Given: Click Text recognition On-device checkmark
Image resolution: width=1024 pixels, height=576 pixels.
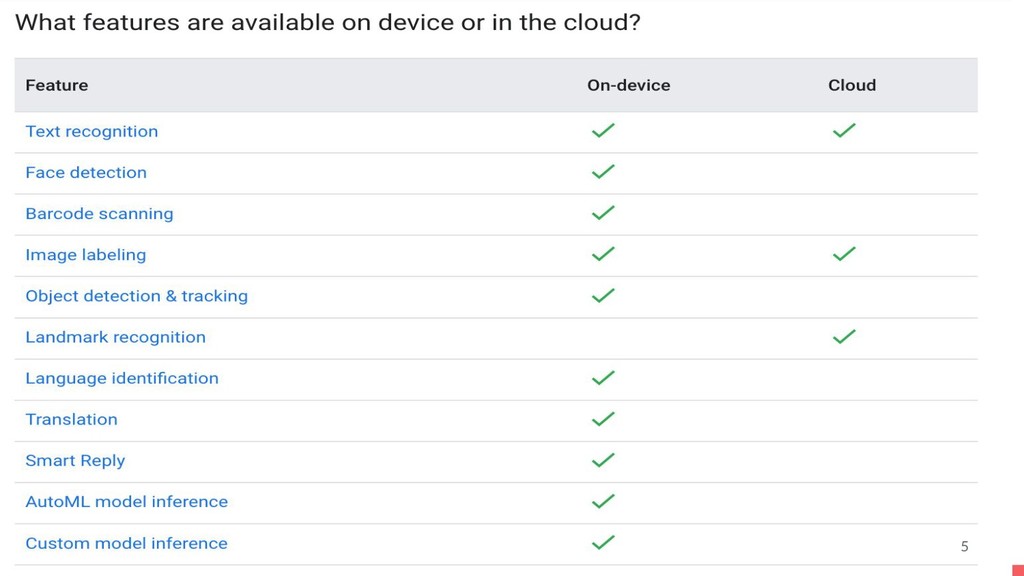Looking at the screenshot, I should 603,131.
